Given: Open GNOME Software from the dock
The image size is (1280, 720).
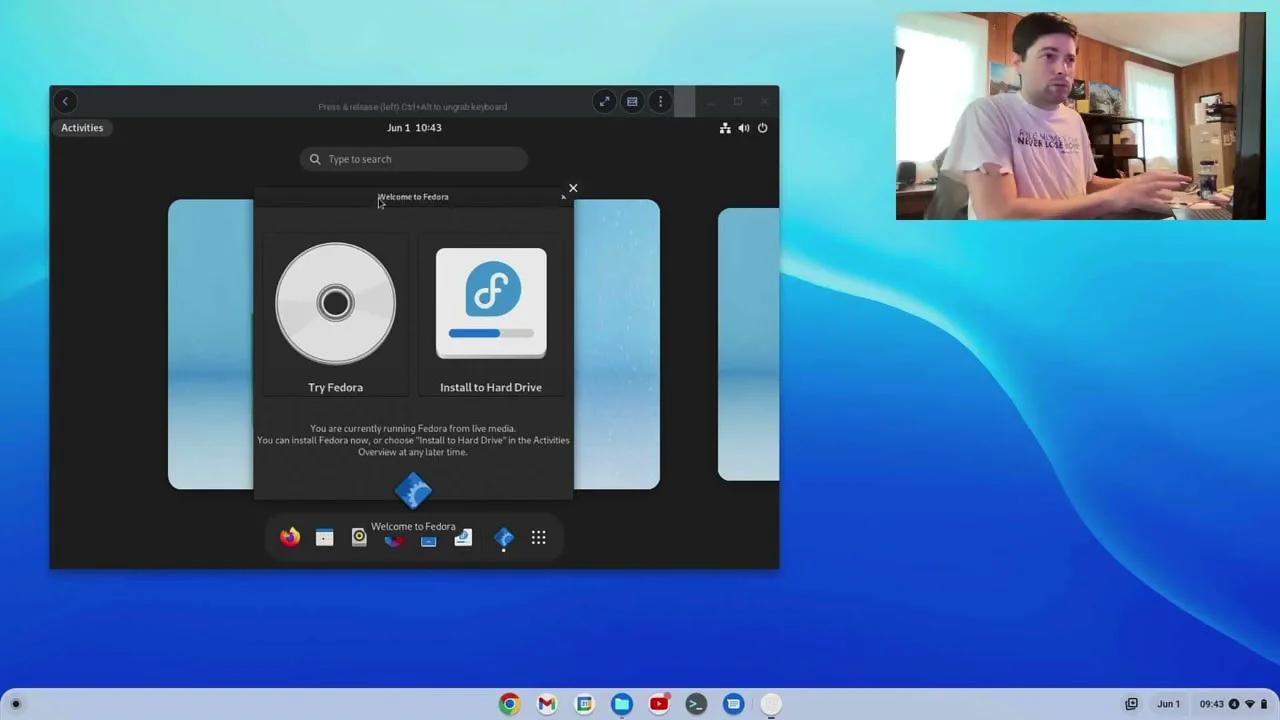Looking at the screenshot, I should [x=393, y=539].
